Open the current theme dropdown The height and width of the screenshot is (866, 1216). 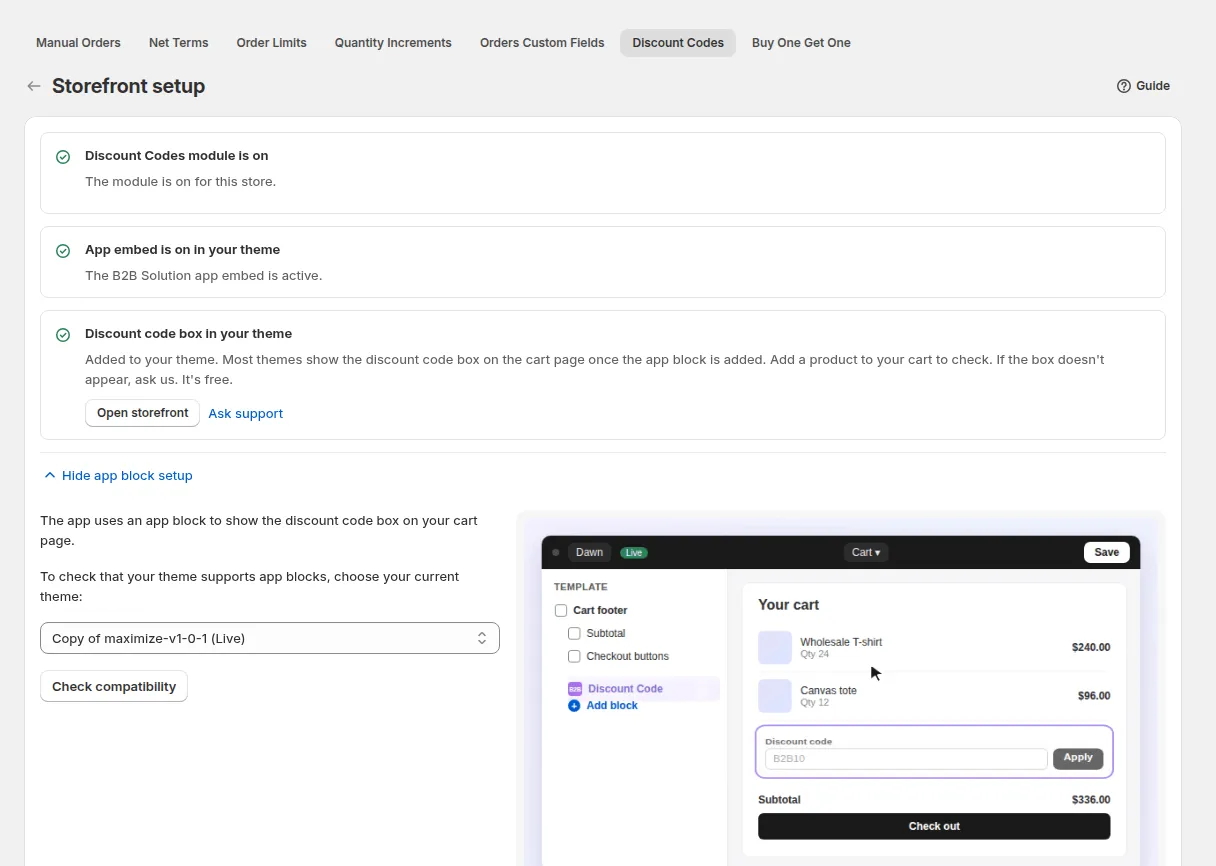pyautogui.click(x=270, y=638)
